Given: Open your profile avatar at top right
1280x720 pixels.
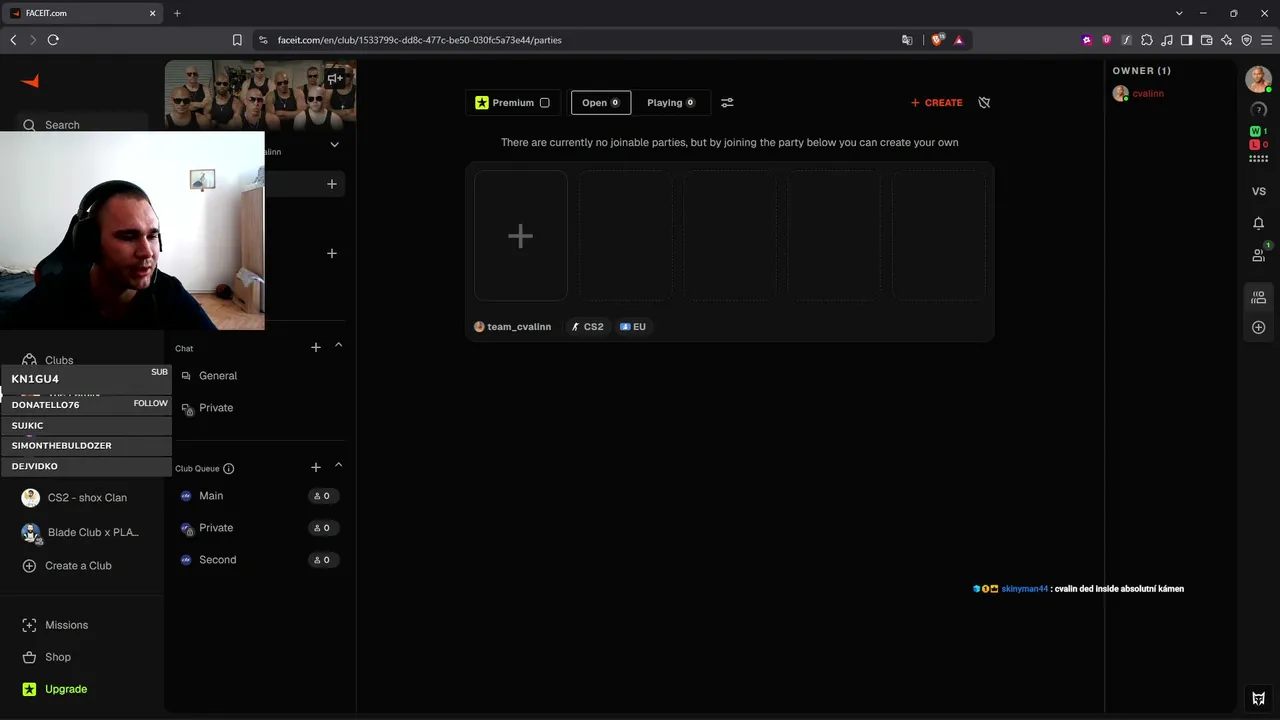Looking at the screenshot, I should (1258, 79).
